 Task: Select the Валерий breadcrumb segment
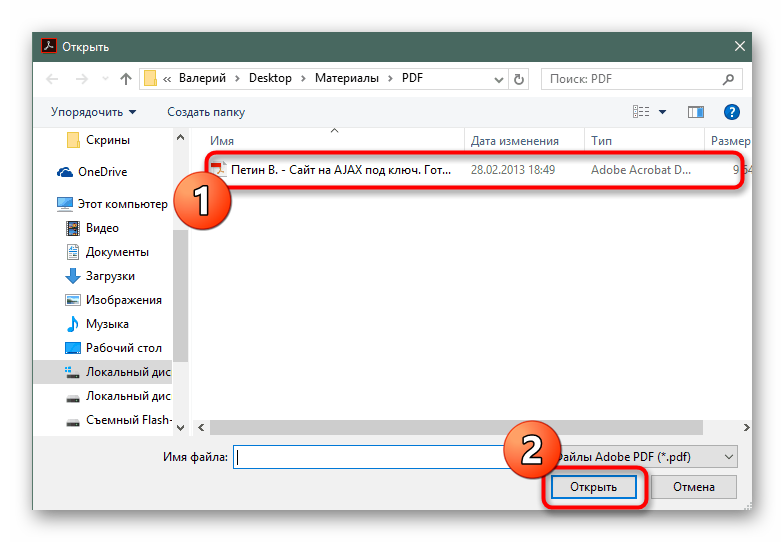[202, 78]
